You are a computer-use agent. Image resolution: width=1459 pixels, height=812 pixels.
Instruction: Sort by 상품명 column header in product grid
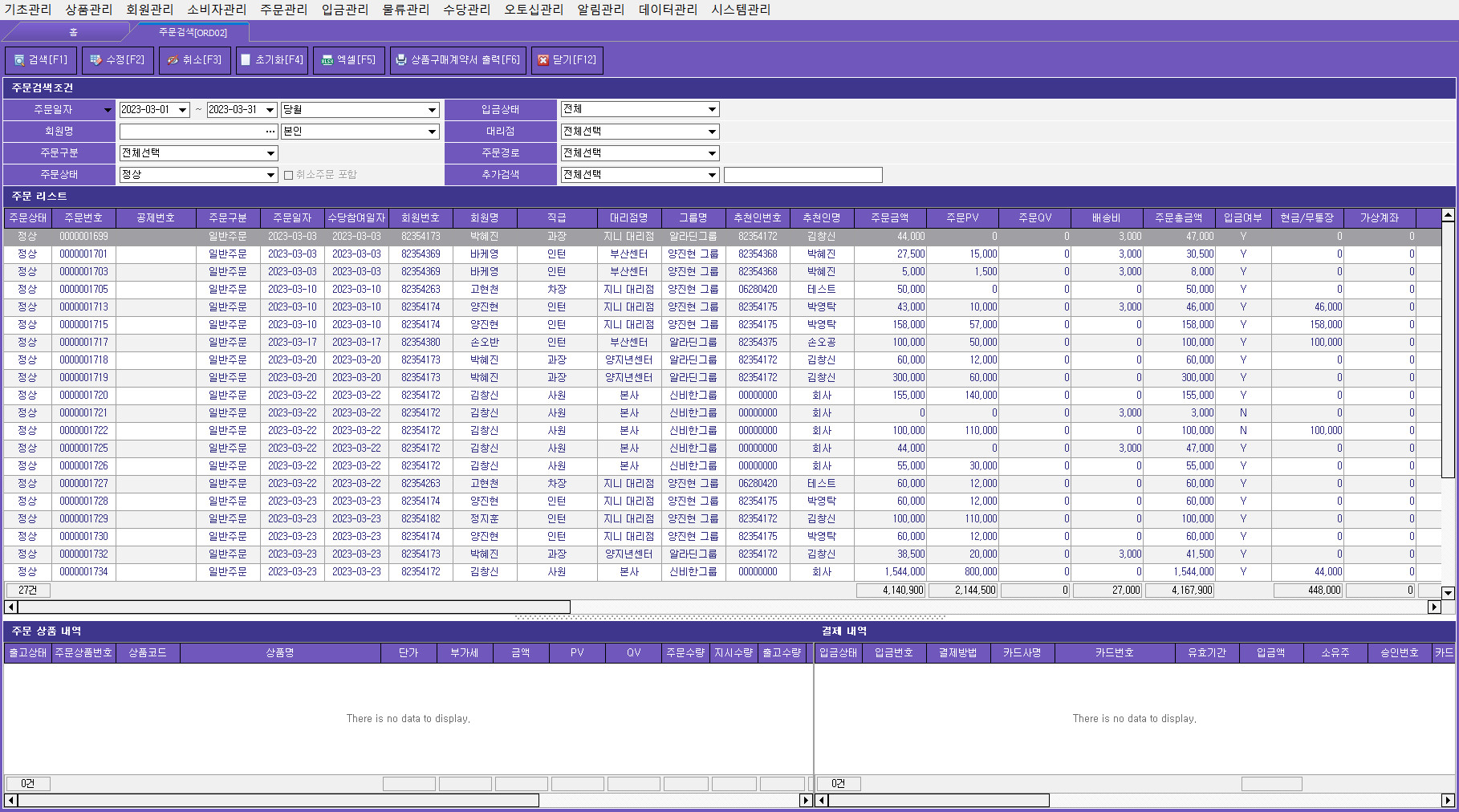point(280,653)
